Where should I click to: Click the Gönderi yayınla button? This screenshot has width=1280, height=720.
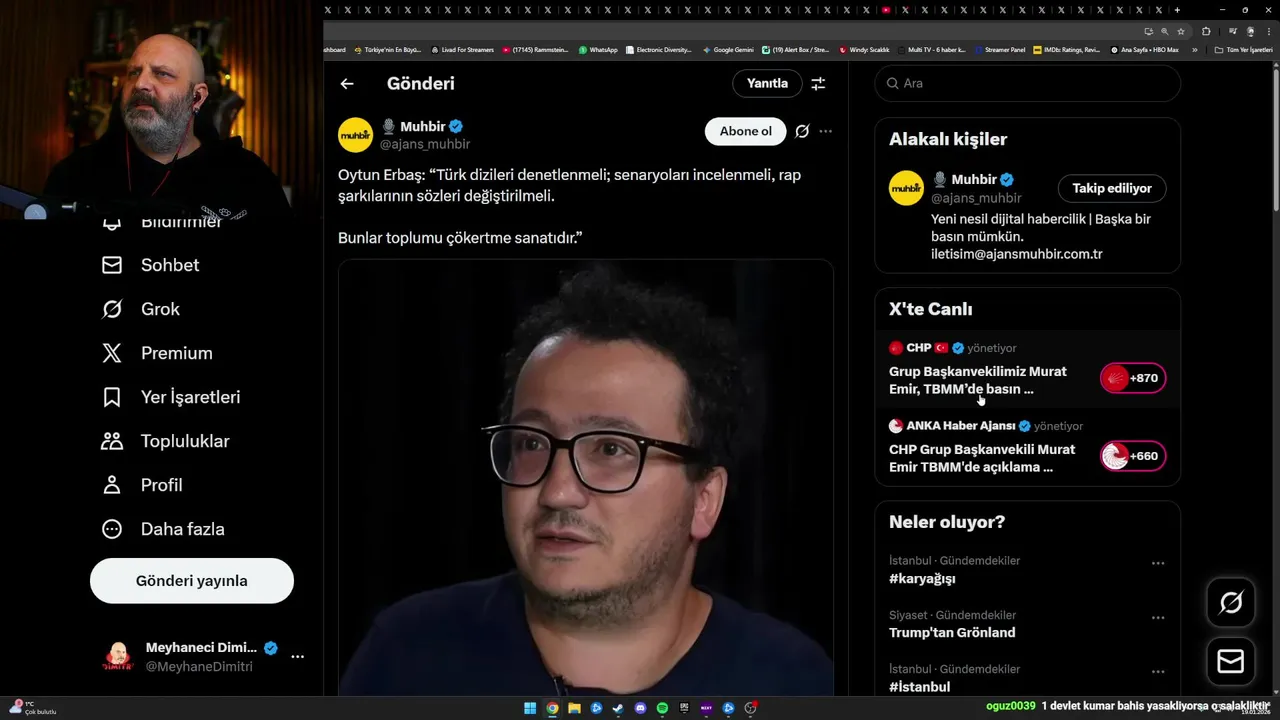[192, 581]
